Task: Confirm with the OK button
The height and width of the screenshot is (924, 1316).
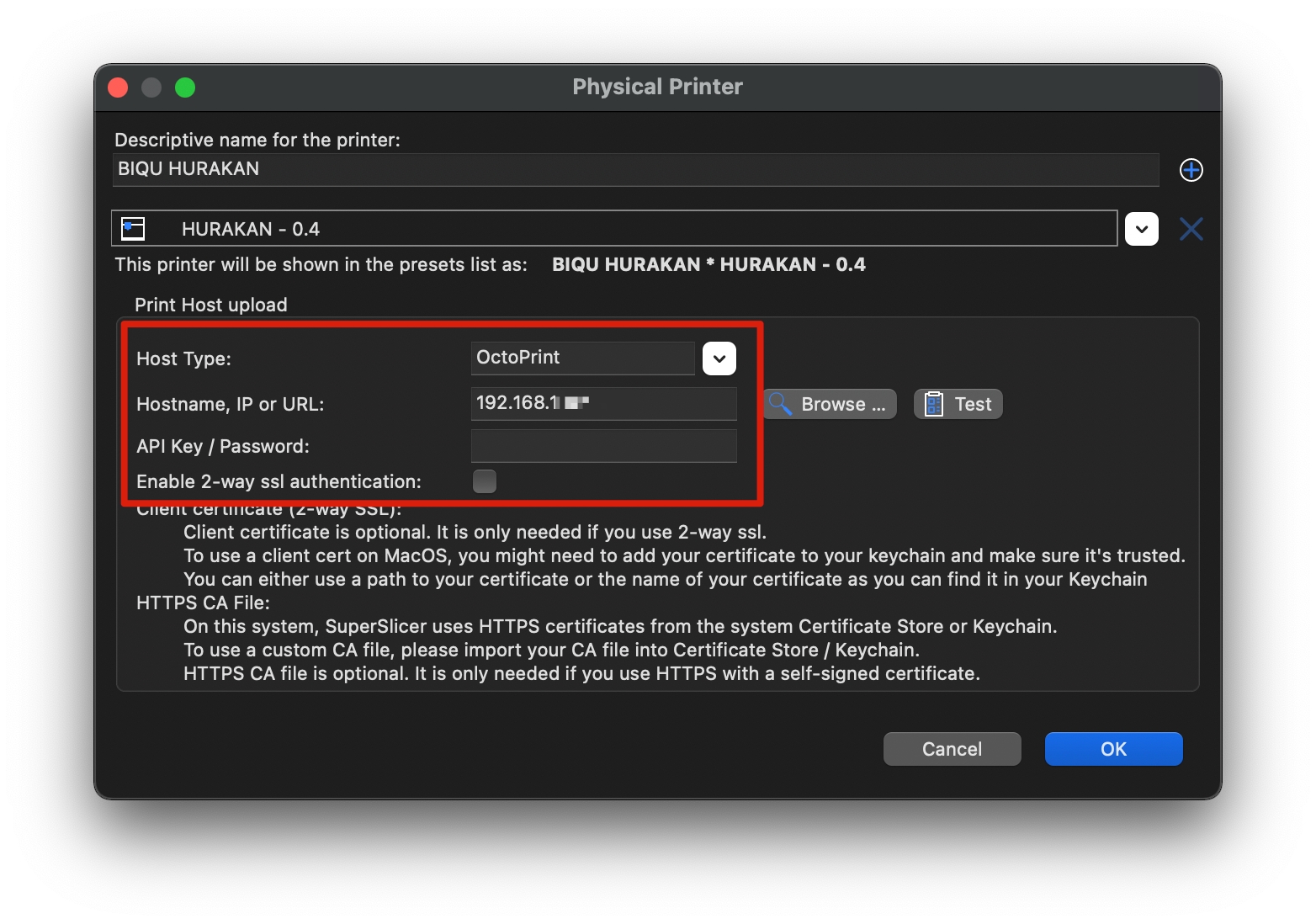Action: click(x=1113, y=749)
